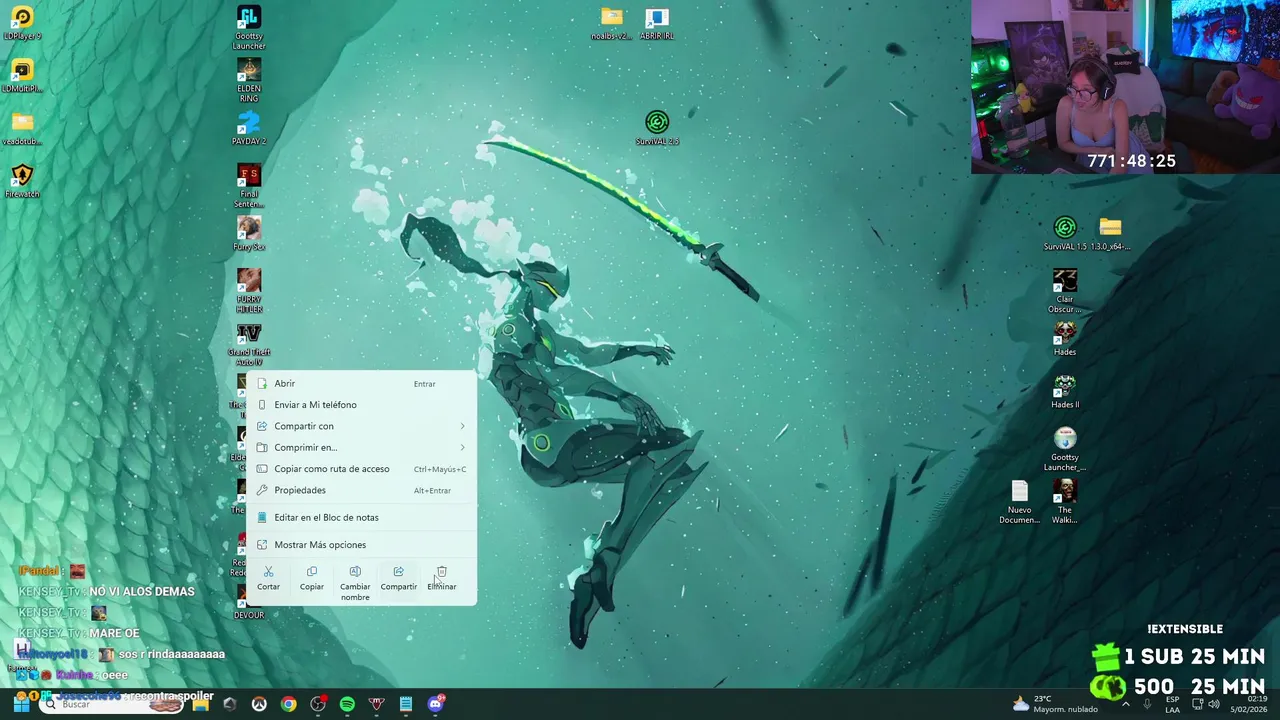Viewport: 1280px width, 720px height.
Task: Open the volume speaker tray icon
Action: click(x=1214, y=704)
